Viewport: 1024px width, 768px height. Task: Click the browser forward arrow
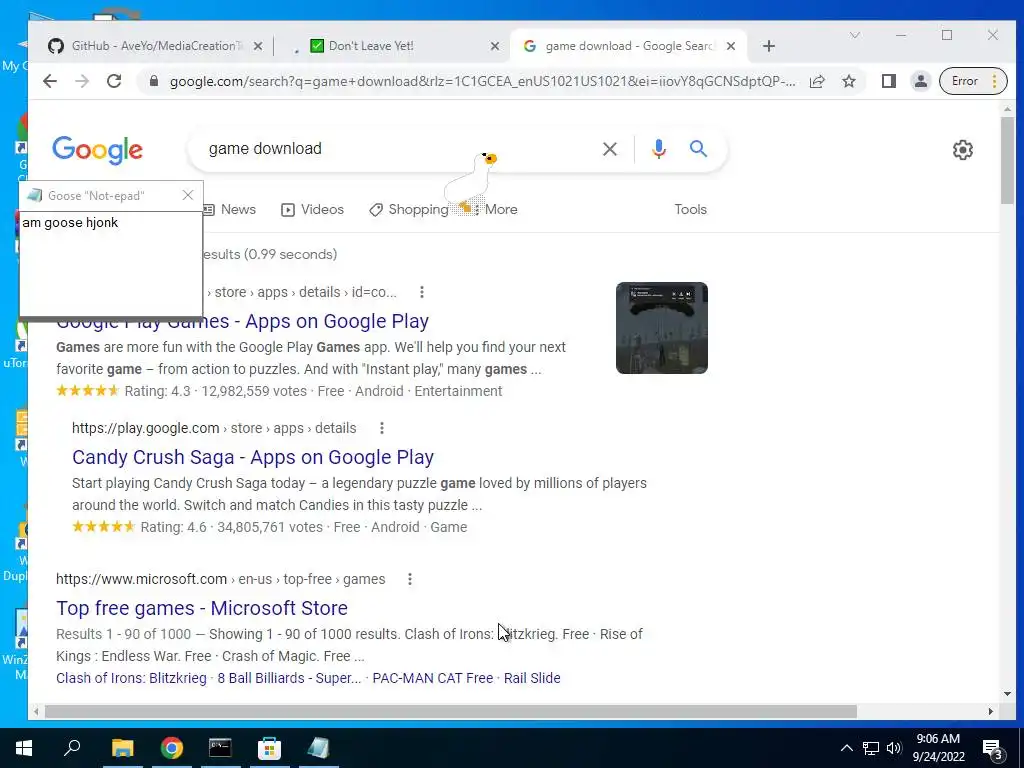(82, 81)
